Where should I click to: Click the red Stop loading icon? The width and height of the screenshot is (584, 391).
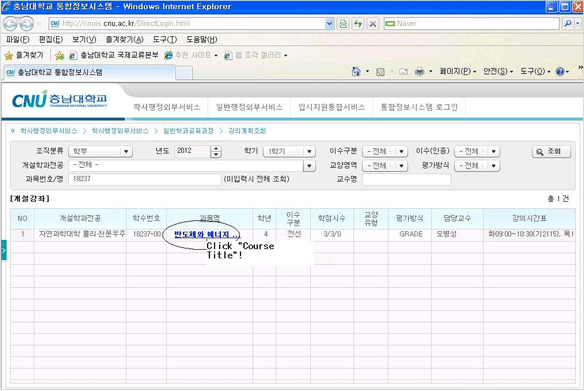372,24
